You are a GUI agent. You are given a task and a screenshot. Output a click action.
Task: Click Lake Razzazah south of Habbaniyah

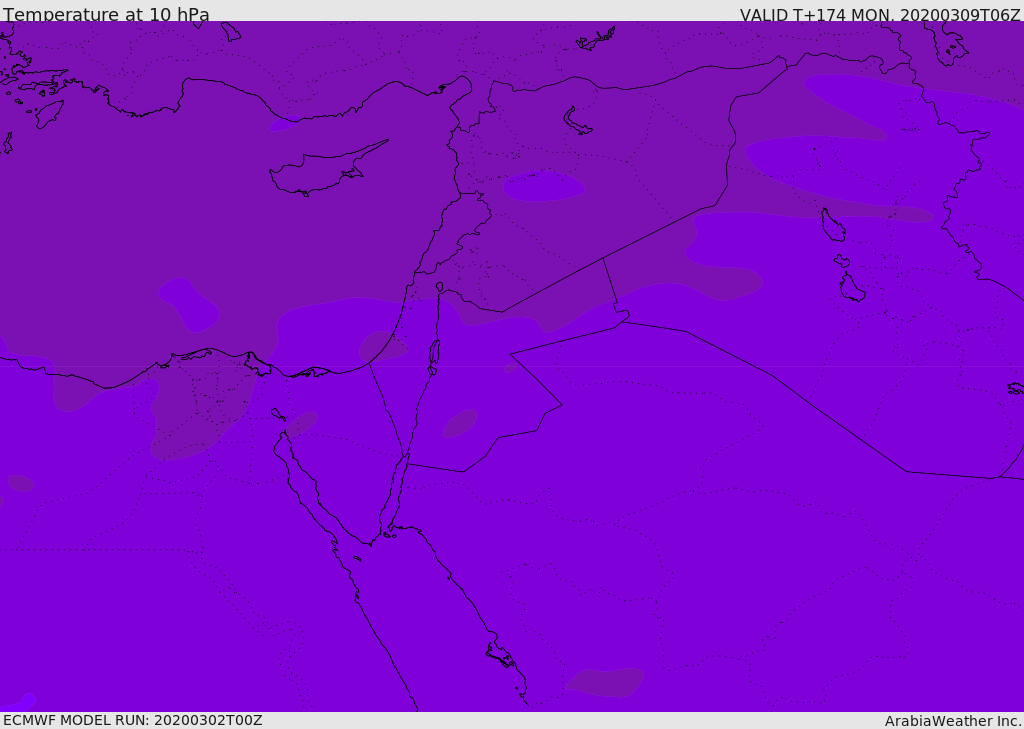click(852, 287)
